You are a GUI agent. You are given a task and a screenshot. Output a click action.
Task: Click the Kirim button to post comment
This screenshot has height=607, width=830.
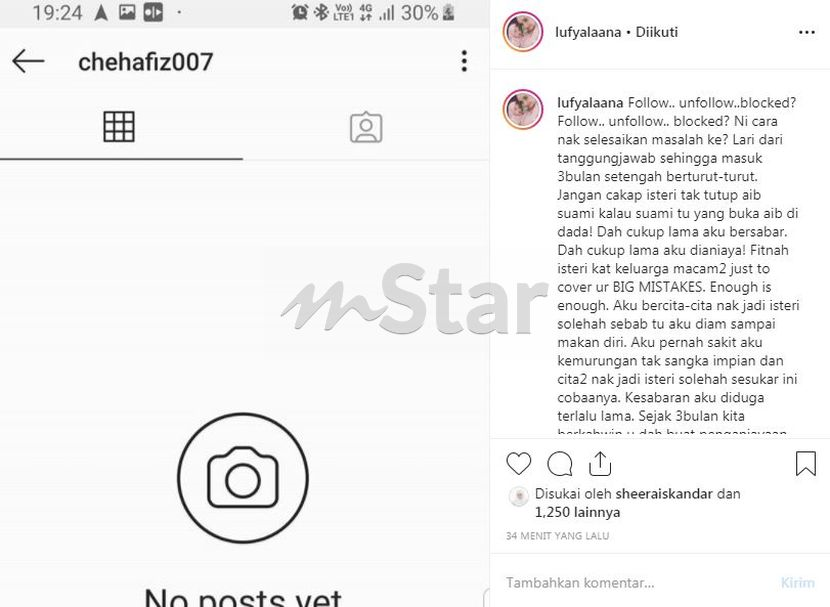798,583
